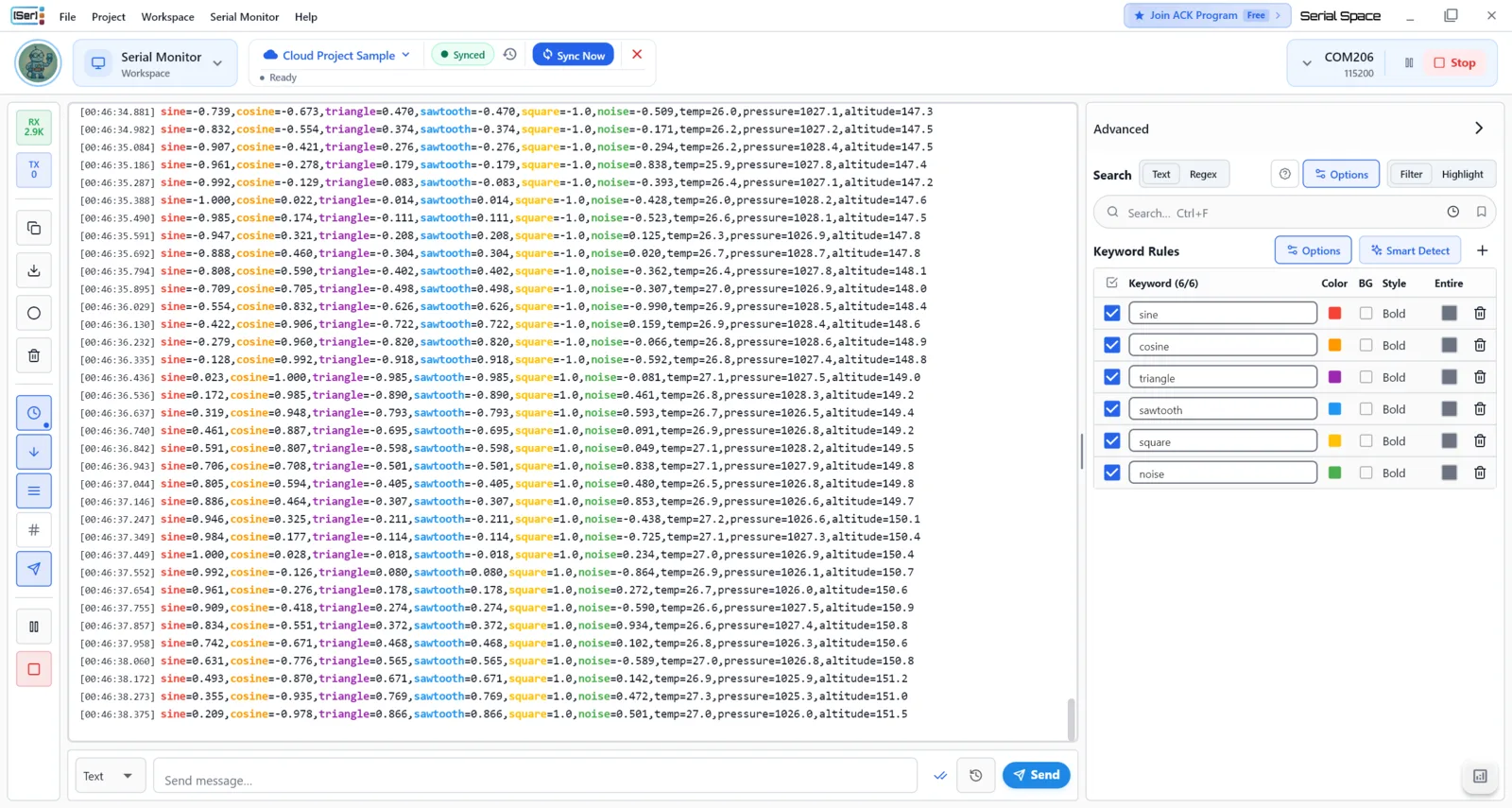Click the red X beside Sync Now
The width and height of the screenshot is (1512, 808).
coord(637,54)
